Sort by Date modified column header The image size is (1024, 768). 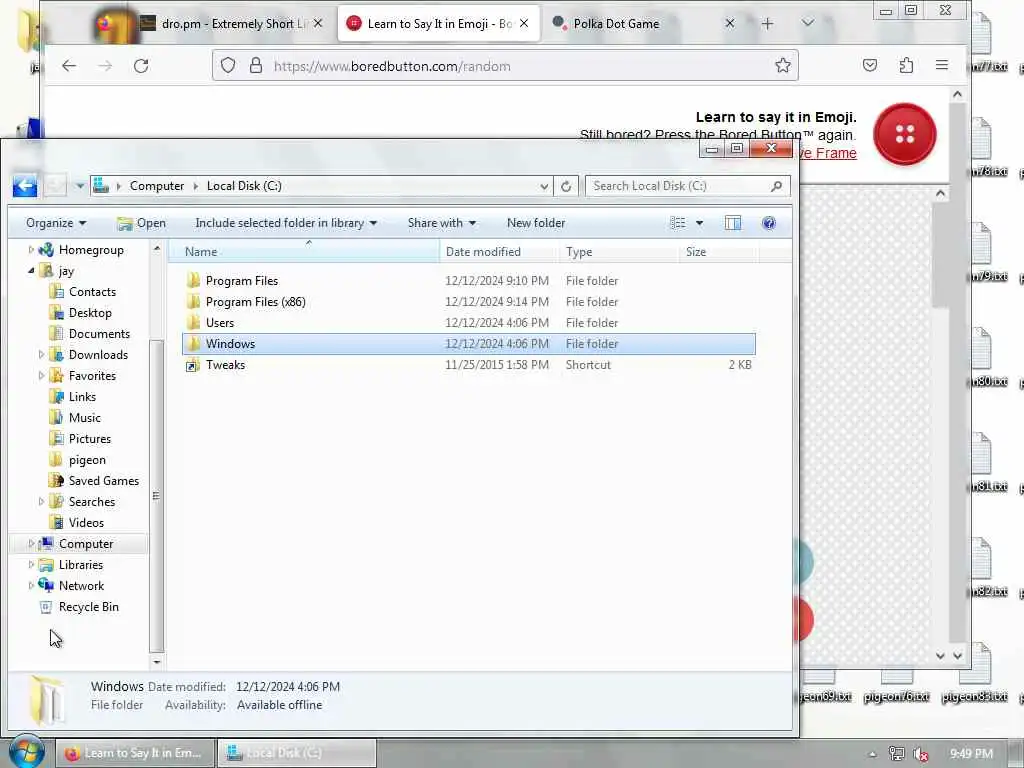(x=500, y=252)
